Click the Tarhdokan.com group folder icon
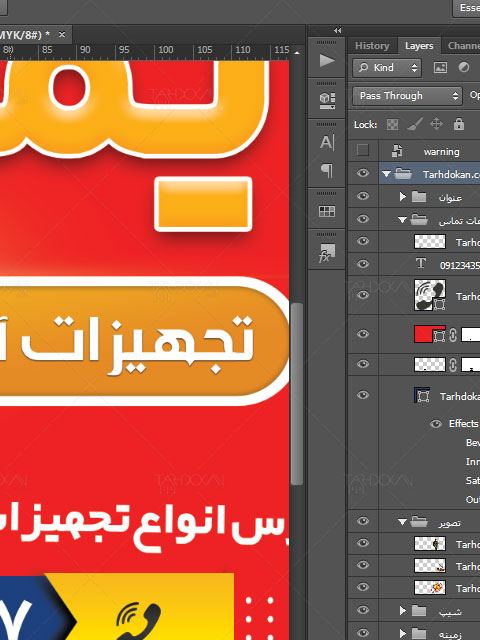Viewport: 480px width, 640px height. point(403,174)
